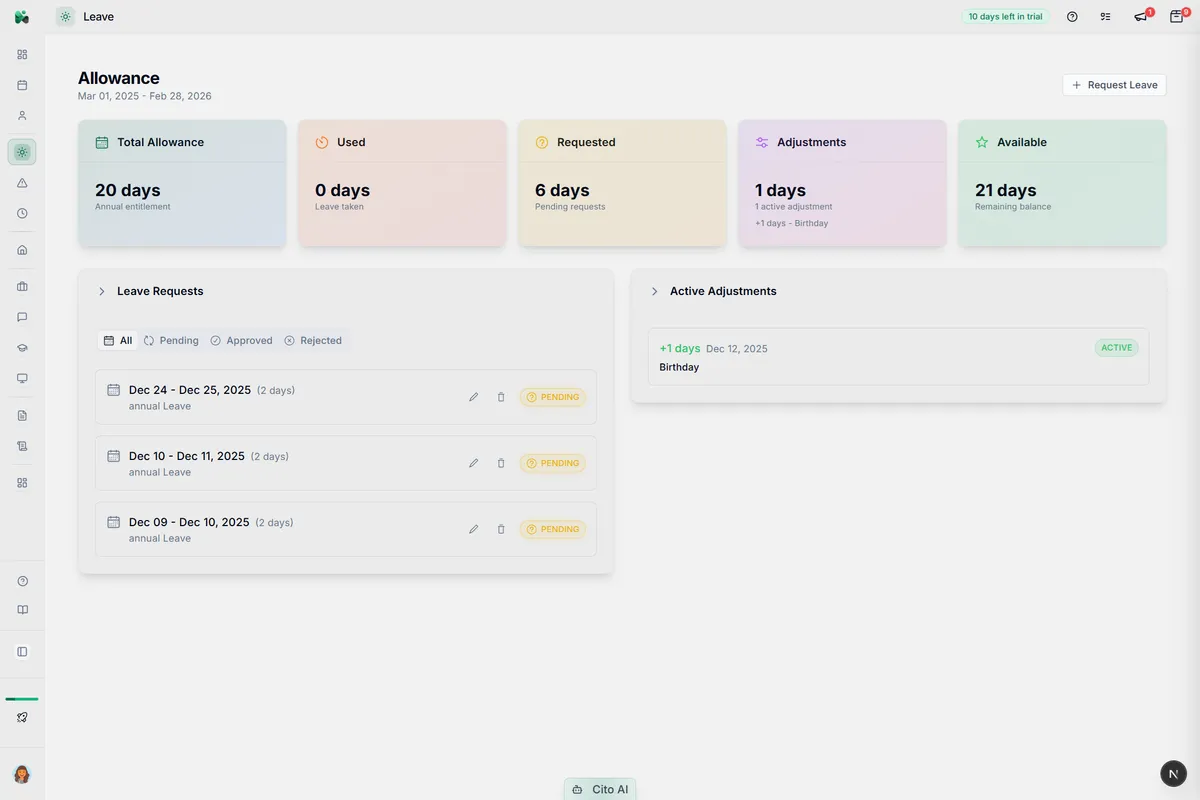Viewport: 1200px width, 800px height.
Task: Open the dashboard grid icon in sidebar
Action: 22,54
